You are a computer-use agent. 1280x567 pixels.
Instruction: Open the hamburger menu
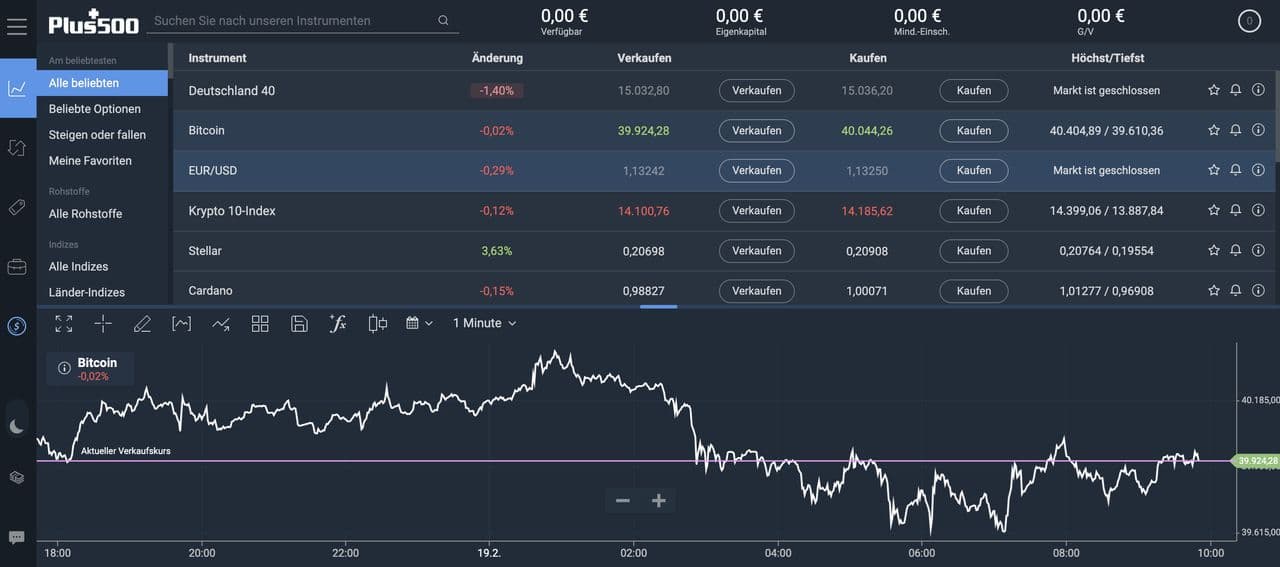16,26
